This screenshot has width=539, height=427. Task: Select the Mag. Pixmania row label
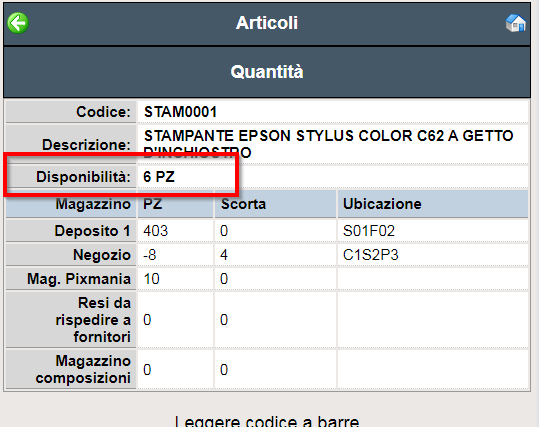[79, 279]
